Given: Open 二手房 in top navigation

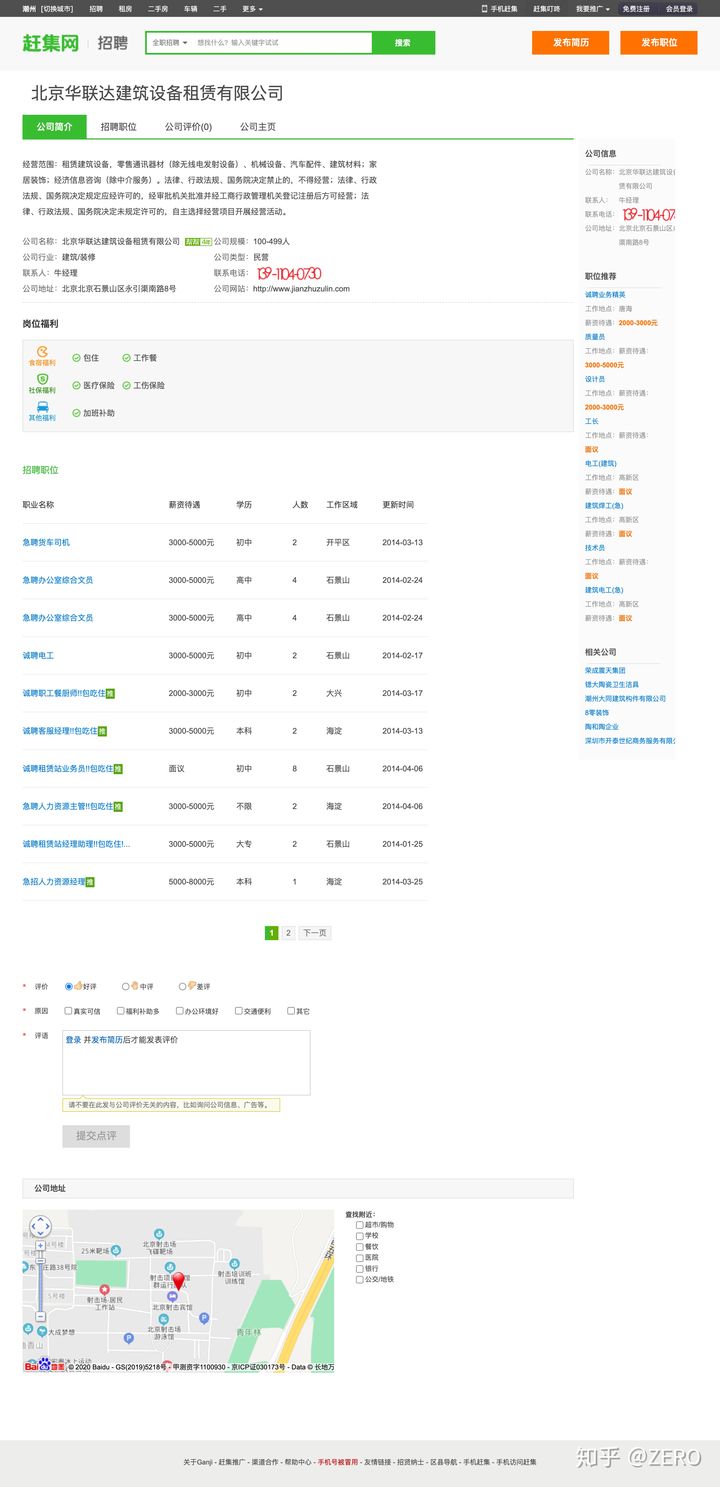Looking at the screenshot, I should click(x=158, y=8).
